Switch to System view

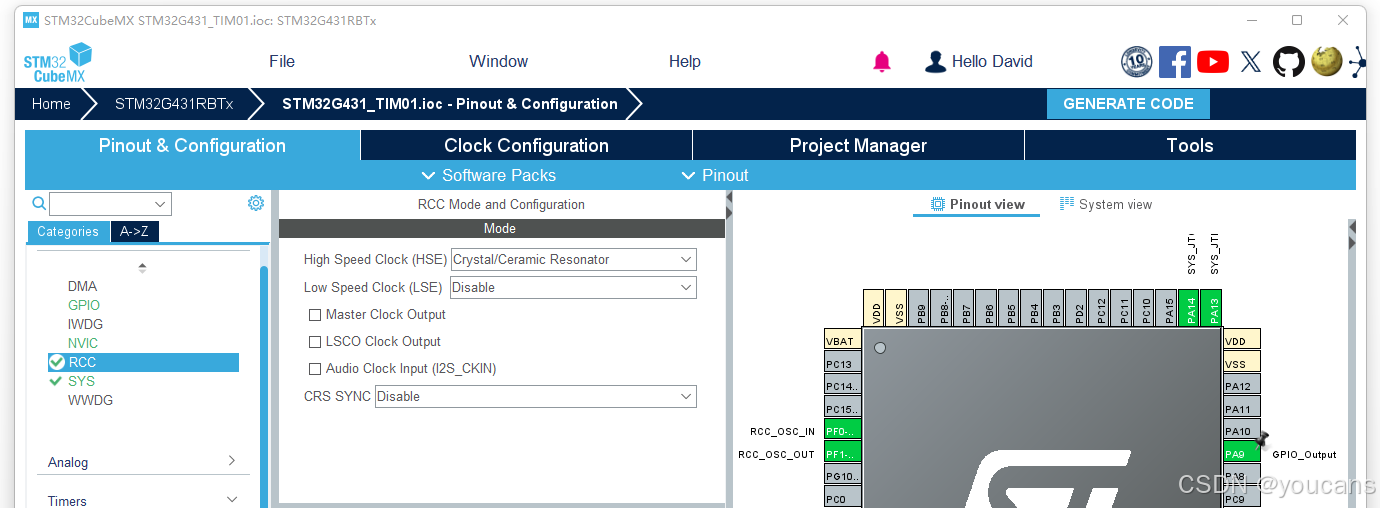(x=1106, y=204)
